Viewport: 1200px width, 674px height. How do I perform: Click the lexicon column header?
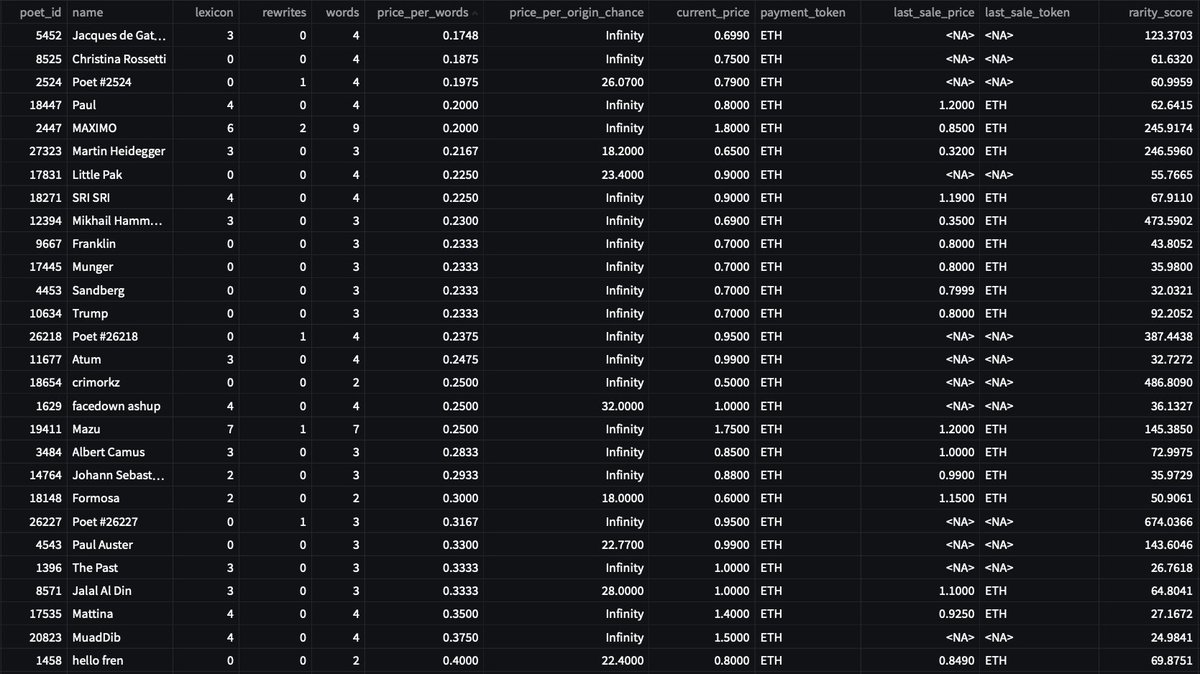(x=206, y=13)
